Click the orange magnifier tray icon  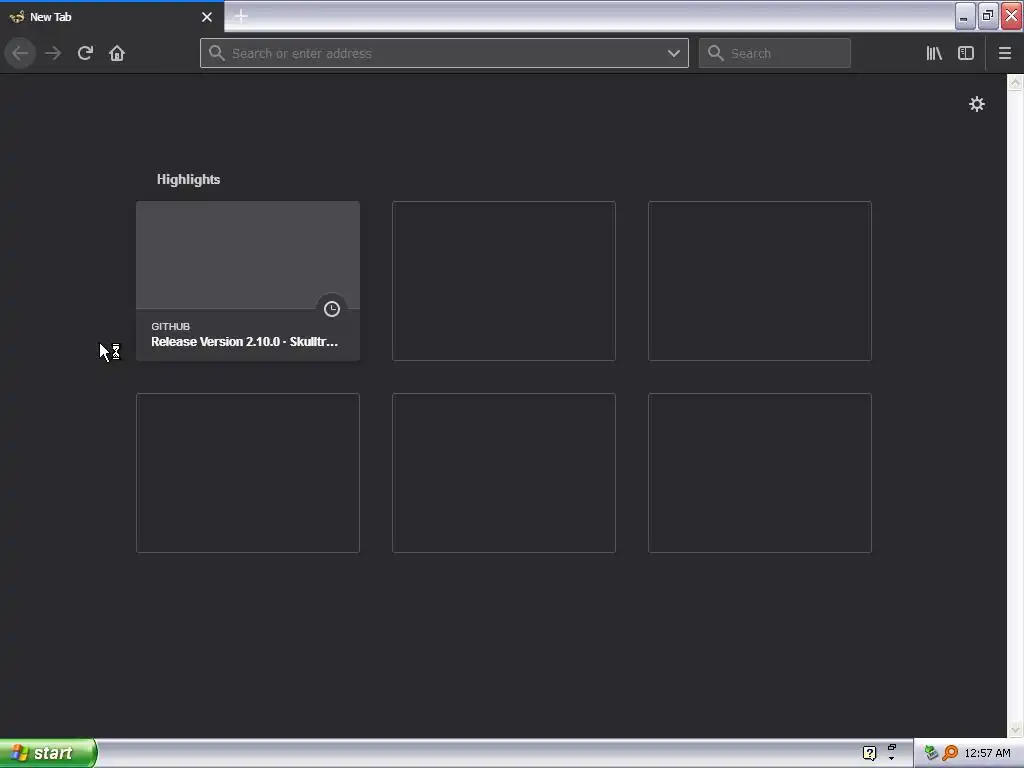pos(950,753)
